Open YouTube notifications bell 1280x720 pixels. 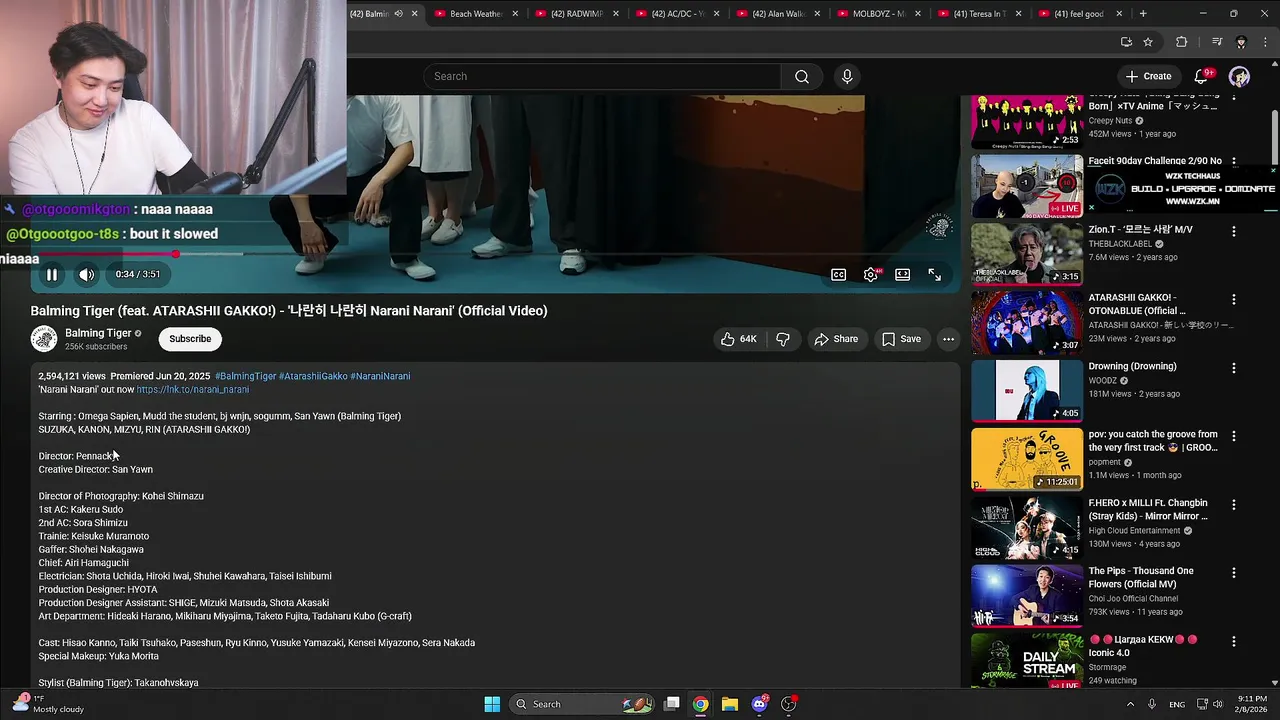pyautogui.click(x=1202, y=76)
